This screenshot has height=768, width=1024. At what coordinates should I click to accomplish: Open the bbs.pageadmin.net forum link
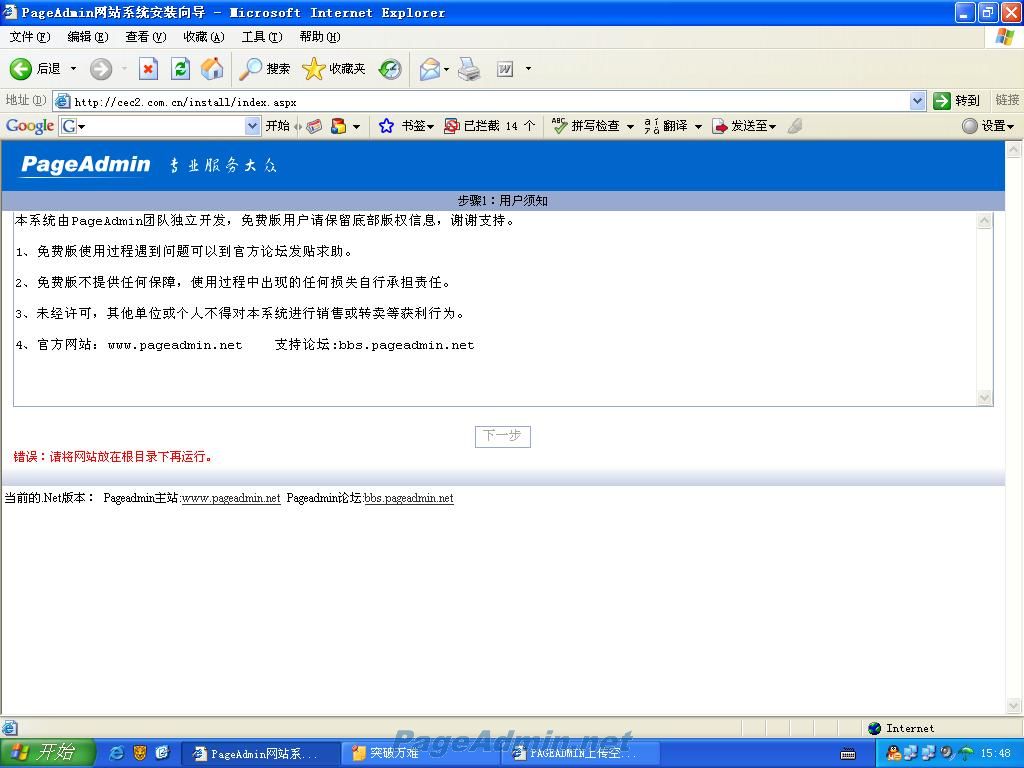pyautogui.click(x=408, y=498)
